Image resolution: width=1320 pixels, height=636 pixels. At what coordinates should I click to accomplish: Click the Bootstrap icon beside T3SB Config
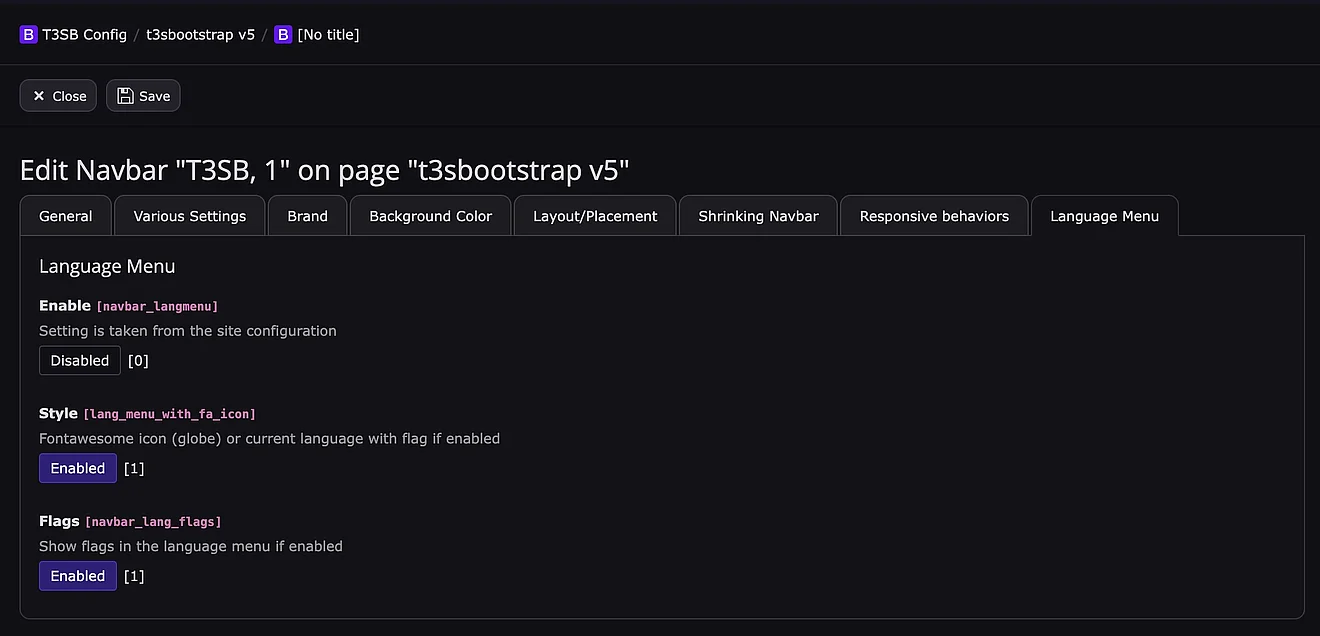[29, 35]
